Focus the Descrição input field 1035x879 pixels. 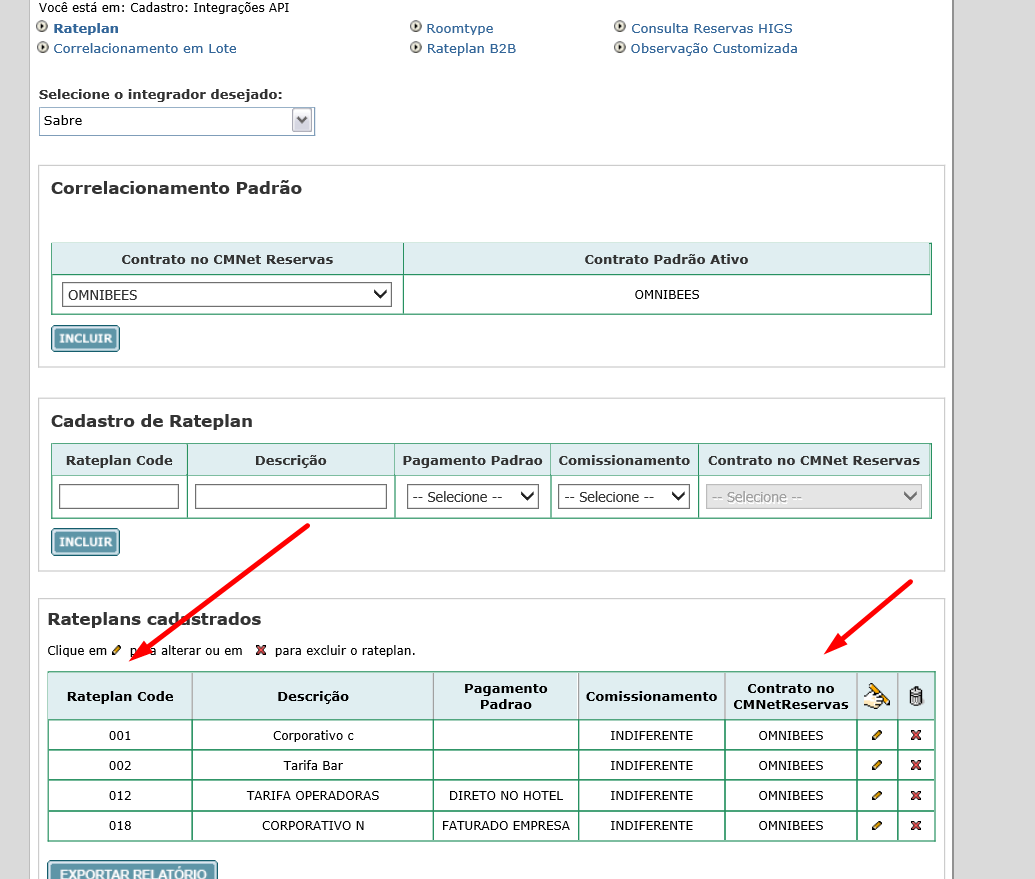pyautogui.click(x=290, y=496)
